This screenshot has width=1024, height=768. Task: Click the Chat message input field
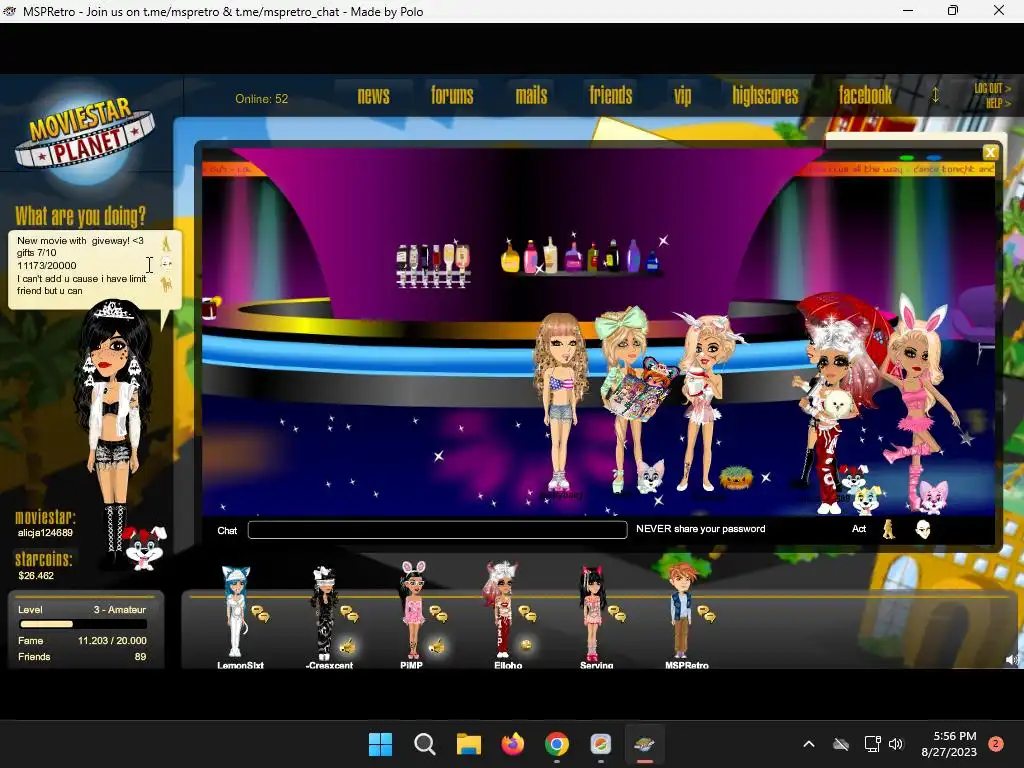click(x=438, y=530)
